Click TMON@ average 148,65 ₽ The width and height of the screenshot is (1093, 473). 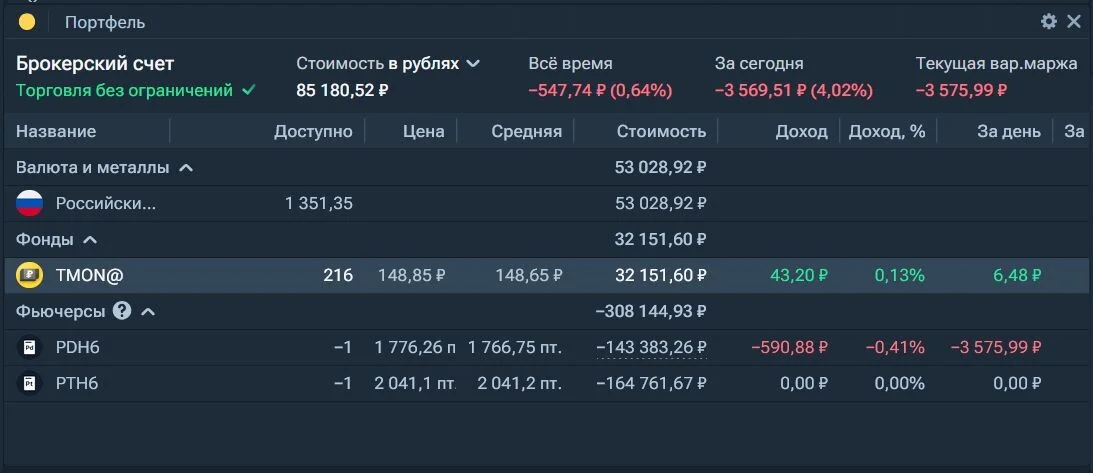(x=528, y=276)
